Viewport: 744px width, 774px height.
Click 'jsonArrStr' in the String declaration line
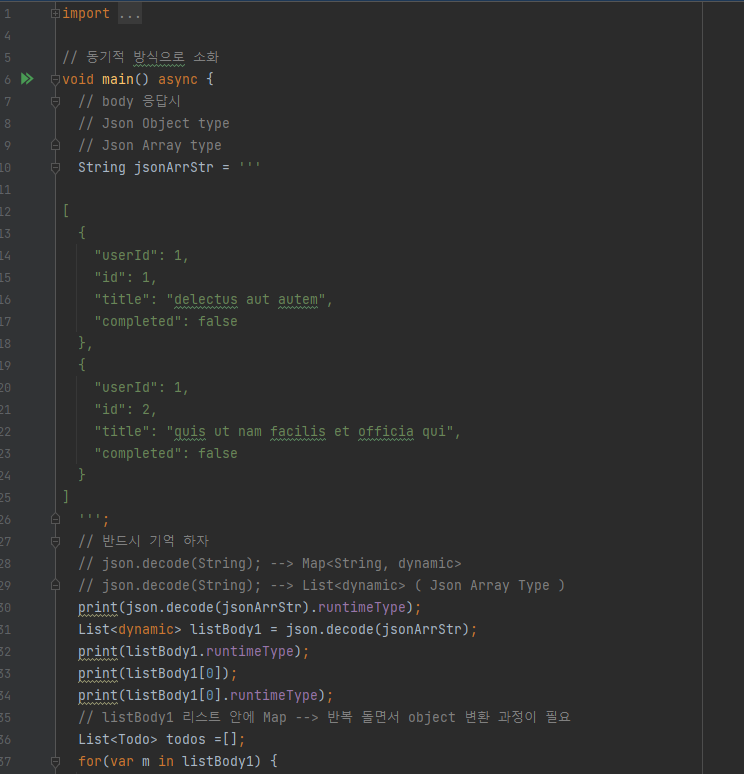pos(174,167)
